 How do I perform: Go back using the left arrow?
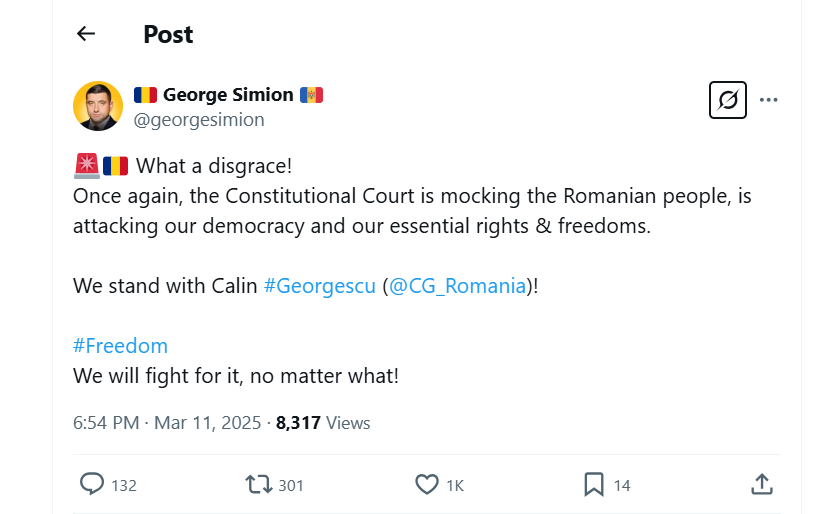[86, 34]
